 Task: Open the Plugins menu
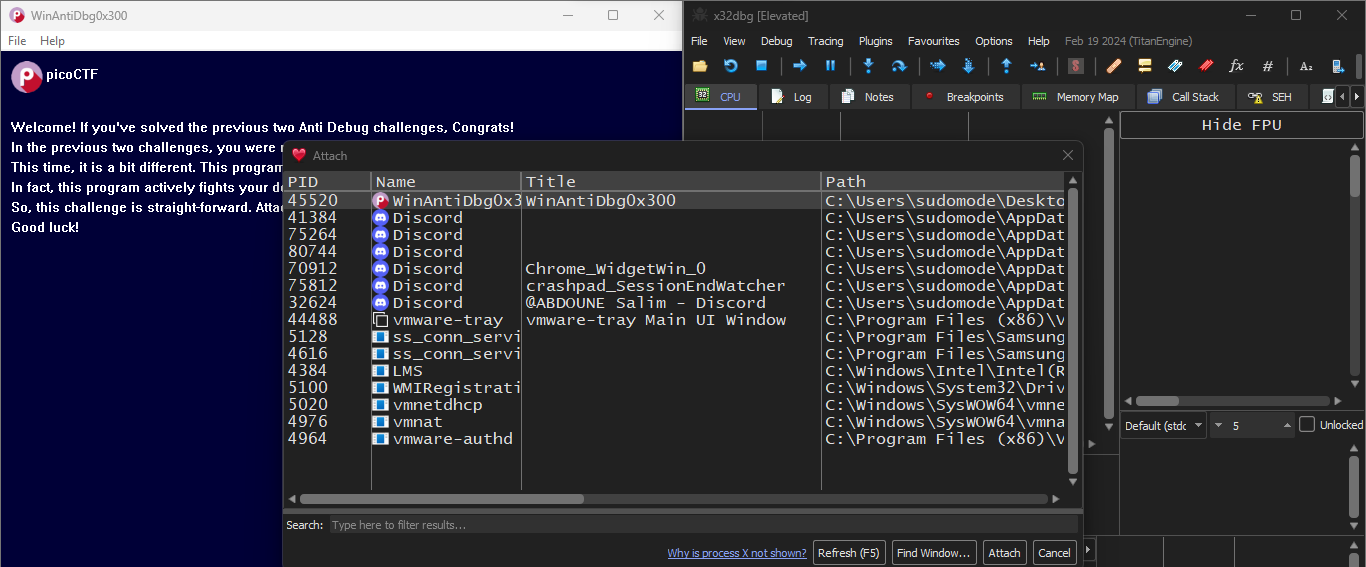click(875, 41)
